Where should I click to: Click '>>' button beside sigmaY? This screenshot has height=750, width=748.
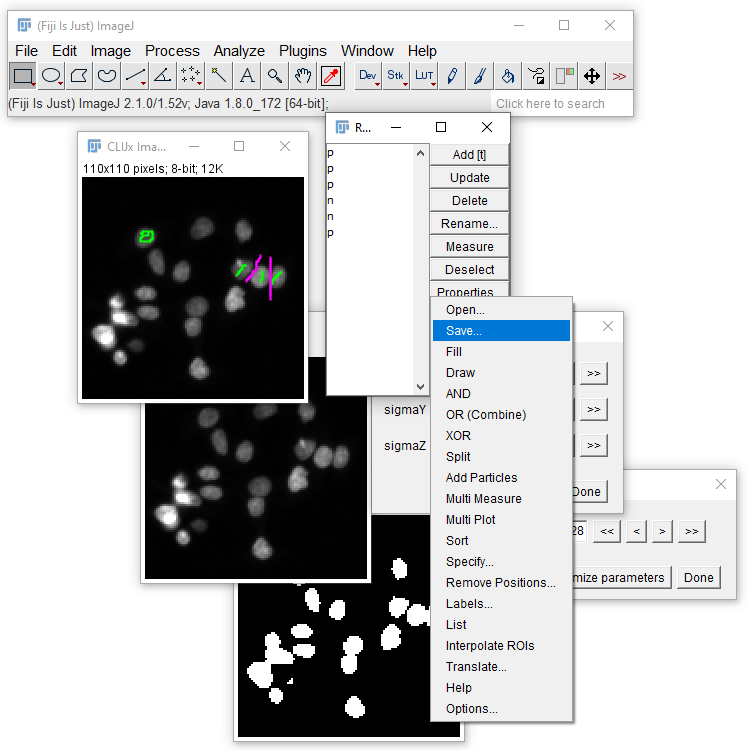point(594,409)
